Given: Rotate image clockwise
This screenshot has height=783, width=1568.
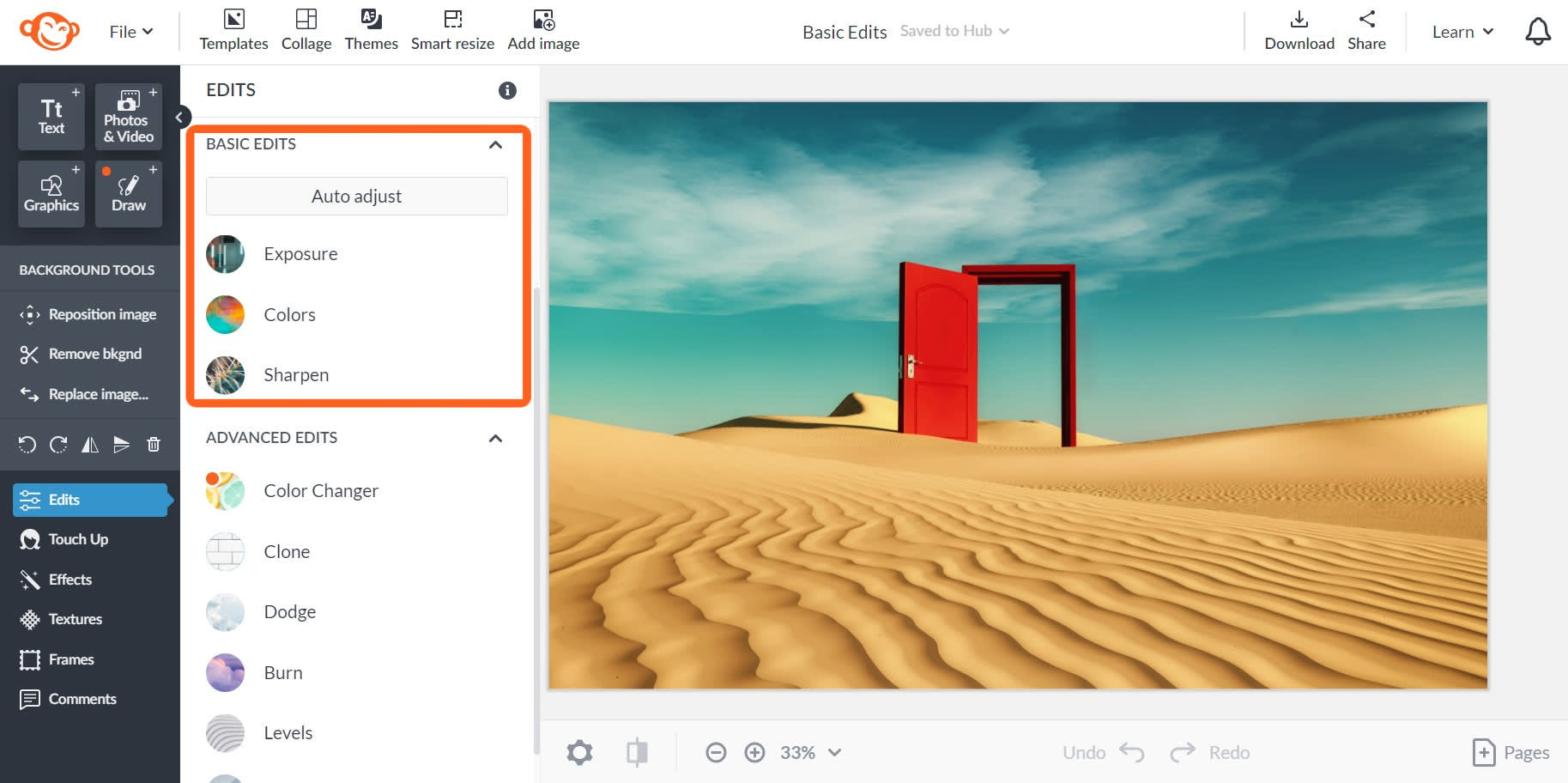Looking at the screenshot, I should pos(58,444).
